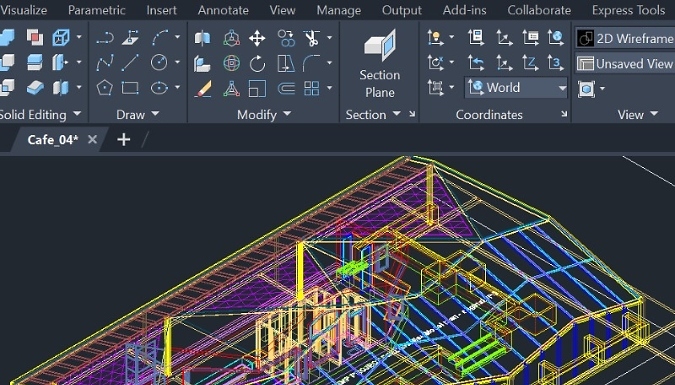Image resolution: width=675 pixels, height=385 pixels.
Task: Switch to the Output ribbon tab
Action: click(x=402, y=10)
